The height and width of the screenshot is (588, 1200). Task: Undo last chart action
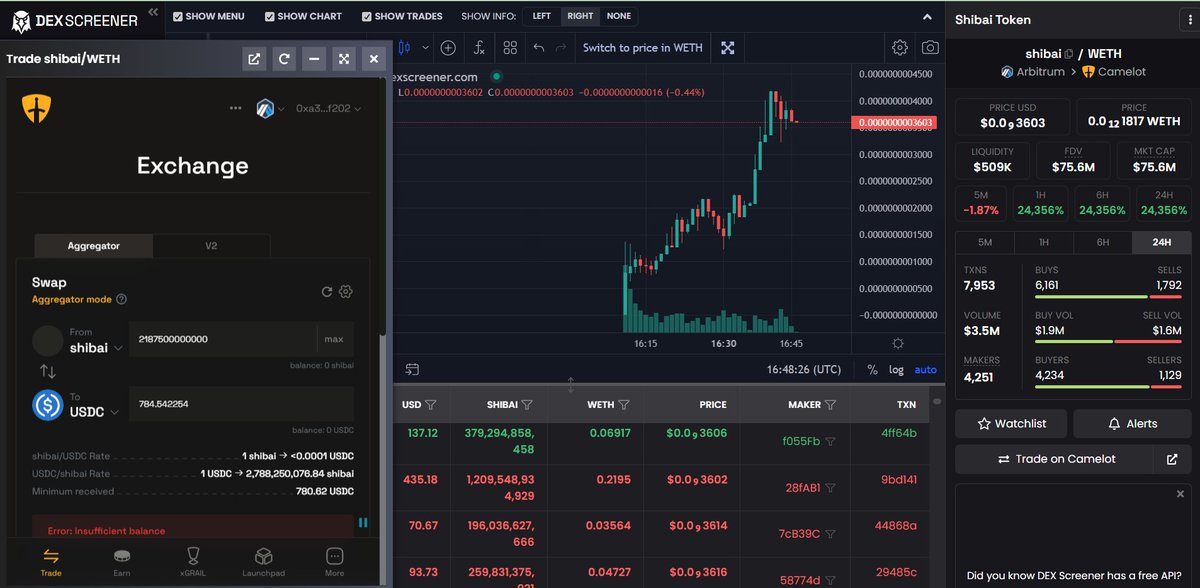coord(539,47)
